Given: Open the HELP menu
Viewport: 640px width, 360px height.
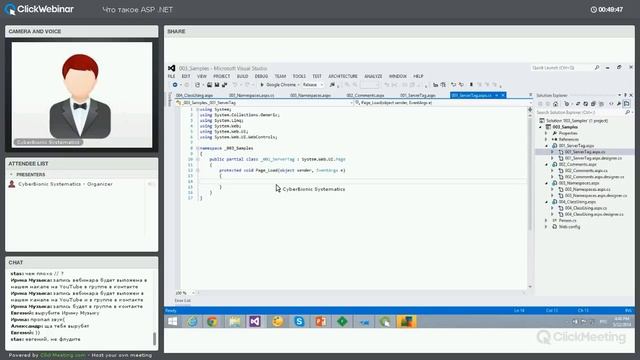Looking at the screenshot, I should [418, 76].
